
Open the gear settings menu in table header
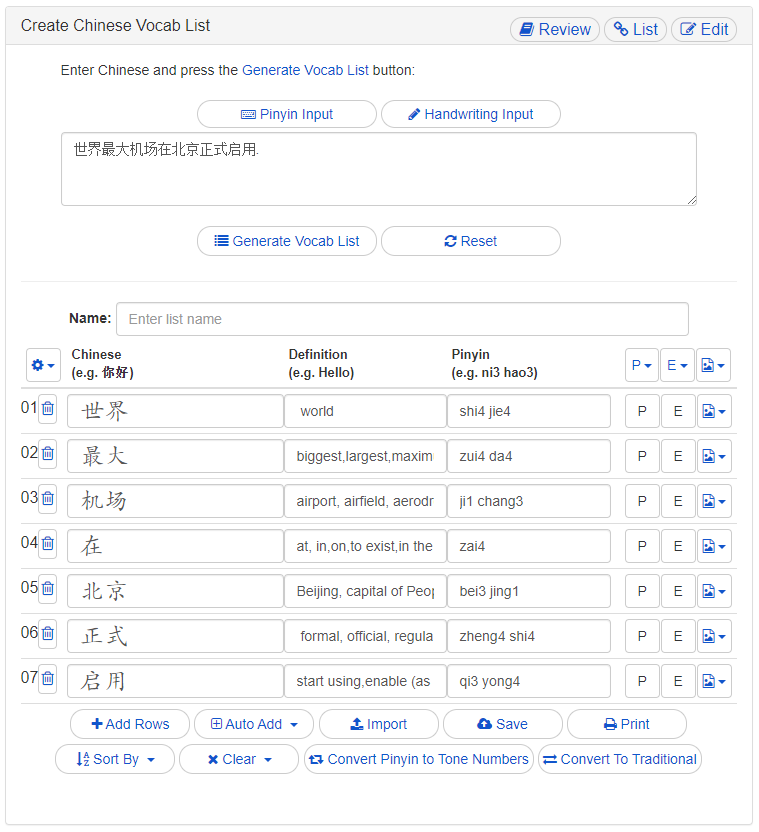click(43, 365)
